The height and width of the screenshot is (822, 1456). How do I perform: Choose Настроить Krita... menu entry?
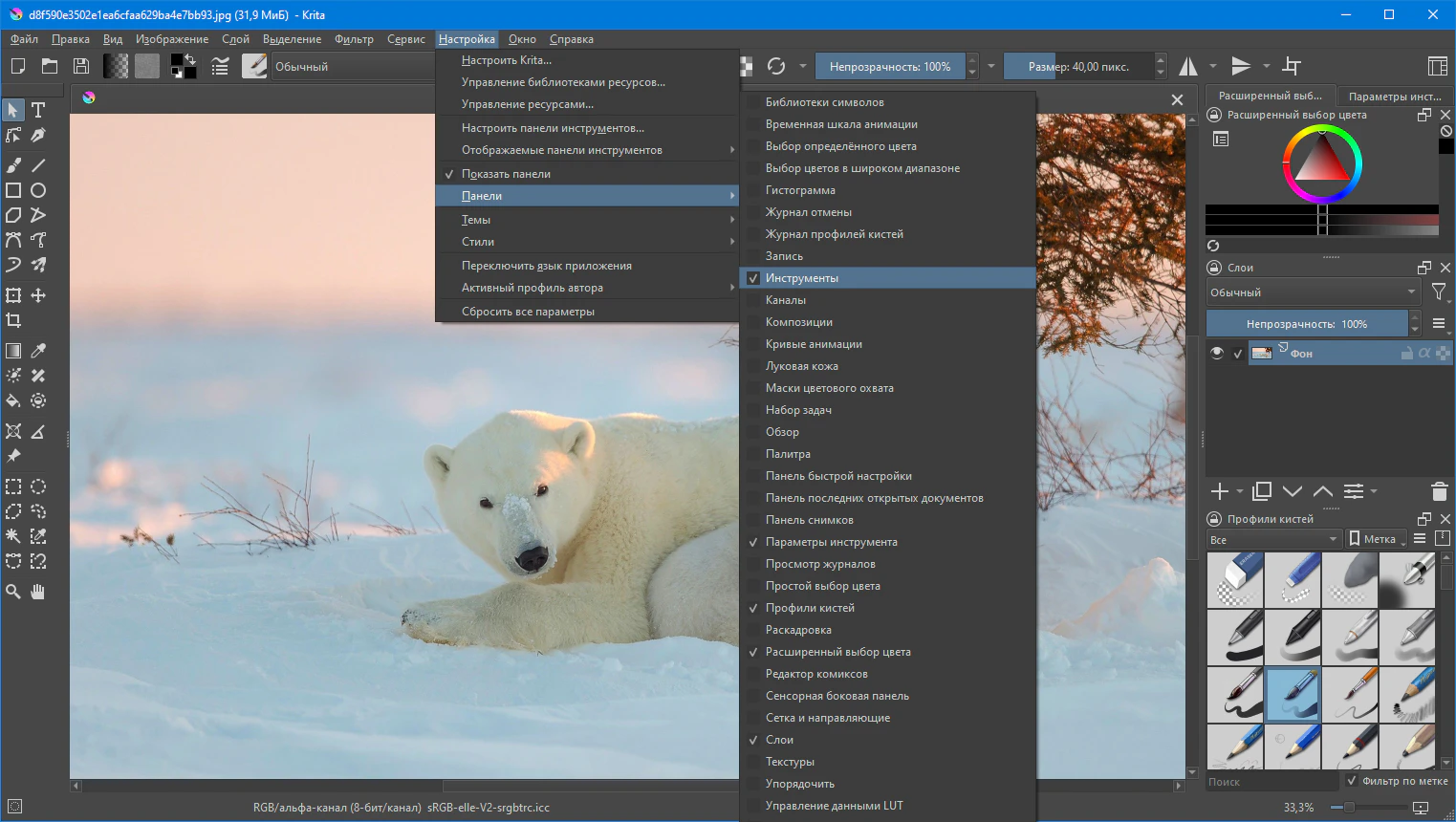pyautogui.click(x=506, y=60)
